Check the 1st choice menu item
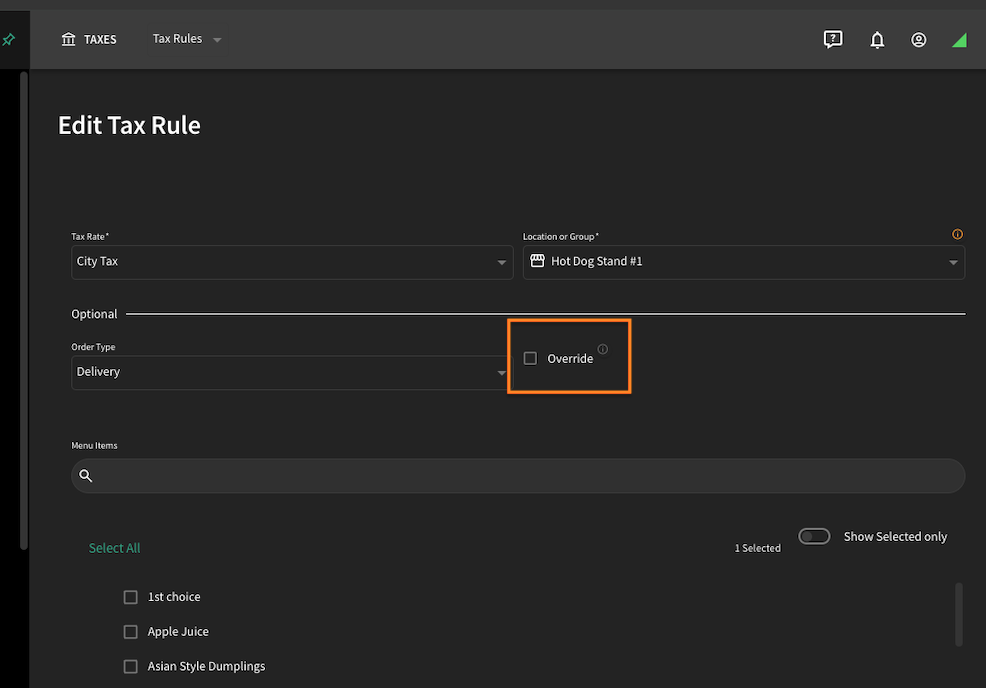This screenshot has width=986, height=688. click(130, 597)
